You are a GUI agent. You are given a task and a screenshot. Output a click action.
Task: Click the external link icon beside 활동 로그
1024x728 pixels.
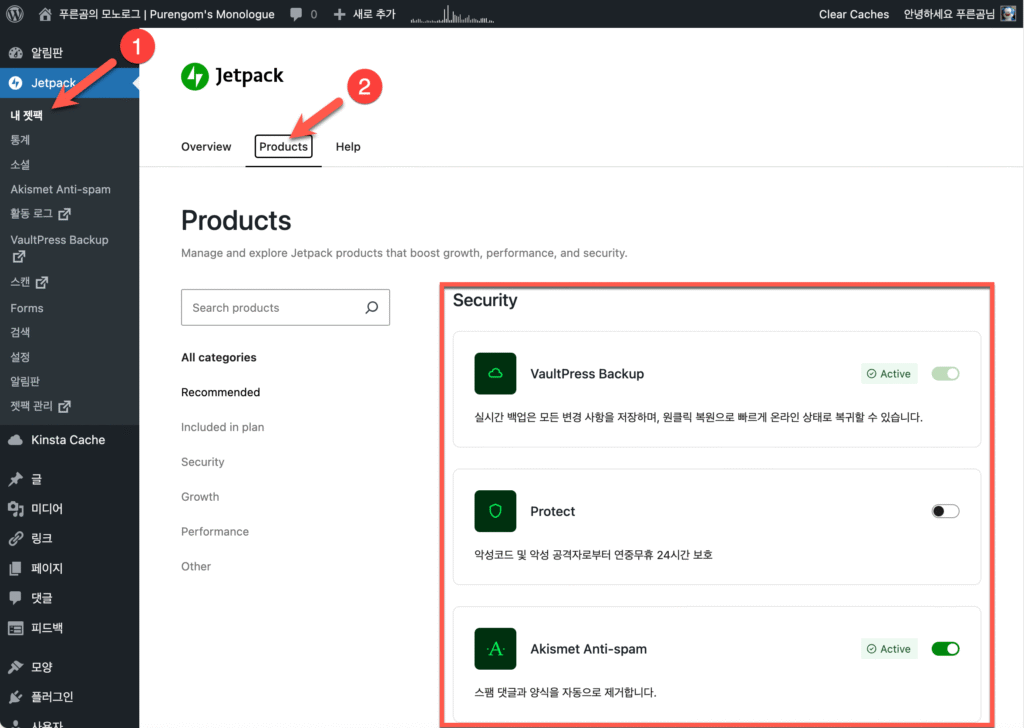(64, 214)
